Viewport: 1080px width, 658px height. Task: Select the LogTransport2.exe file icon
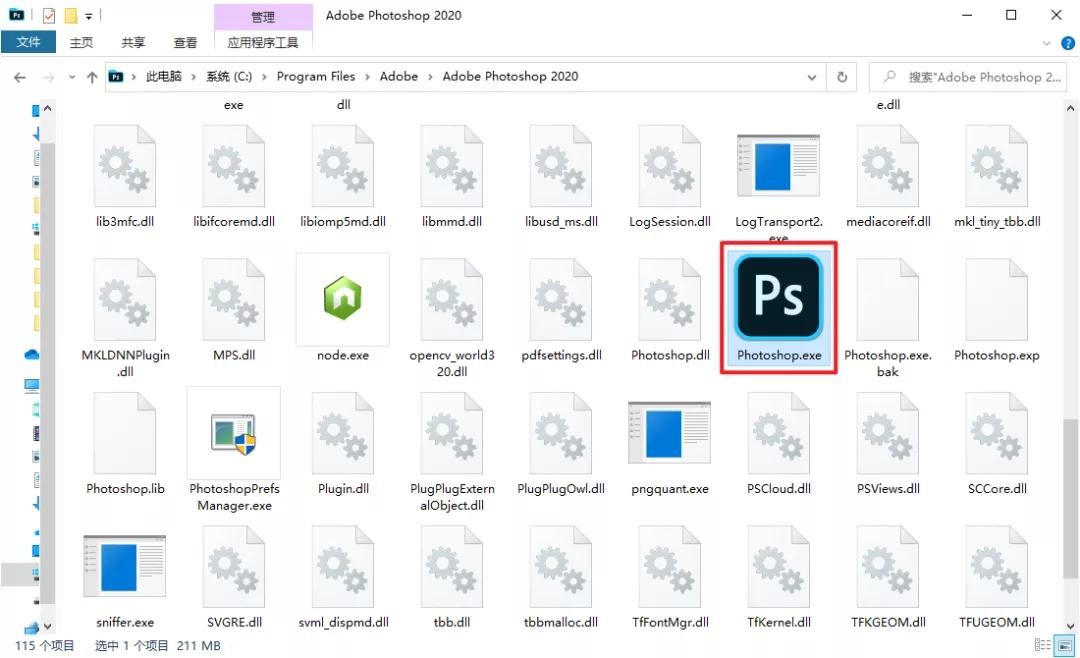click(778, 164)
